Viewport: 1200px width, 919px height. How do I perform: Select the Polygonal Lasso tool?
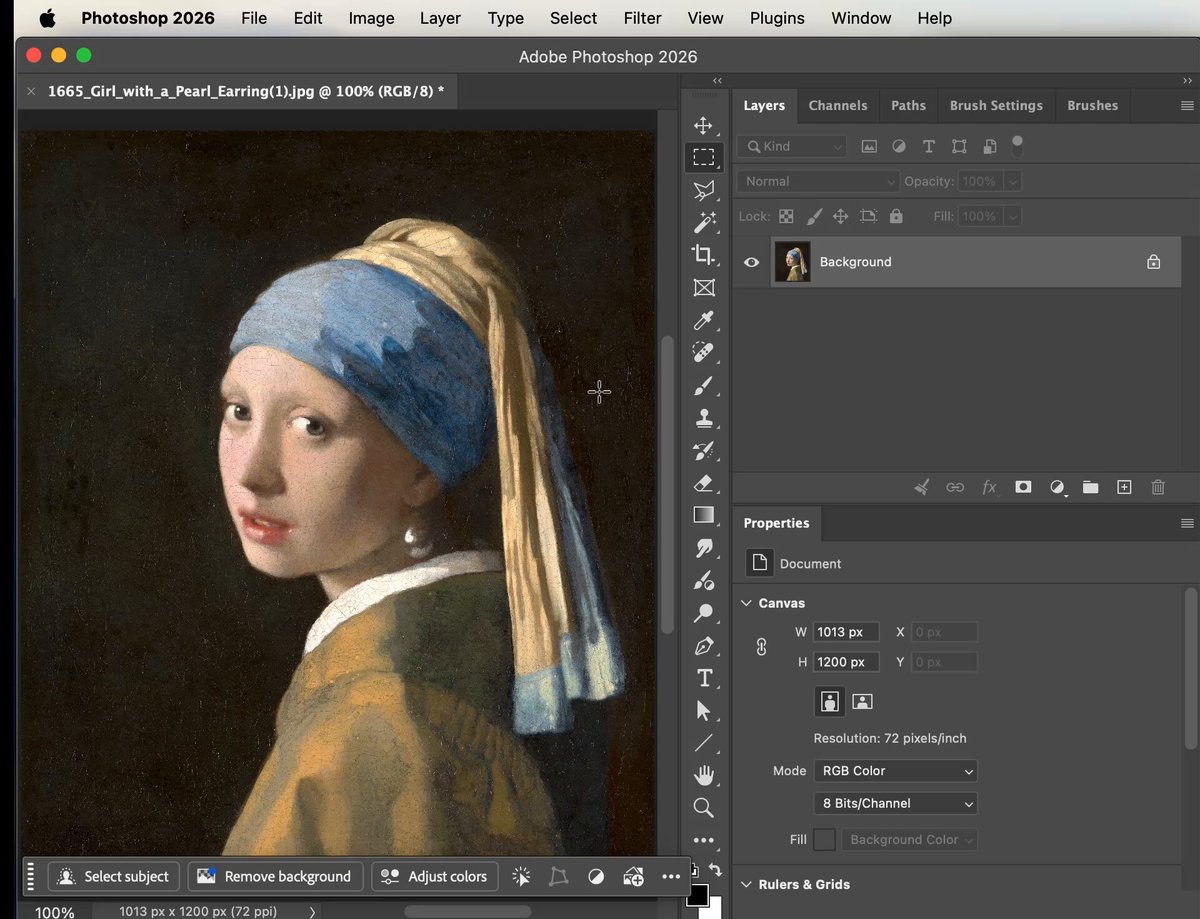click(x=704, y=190)
